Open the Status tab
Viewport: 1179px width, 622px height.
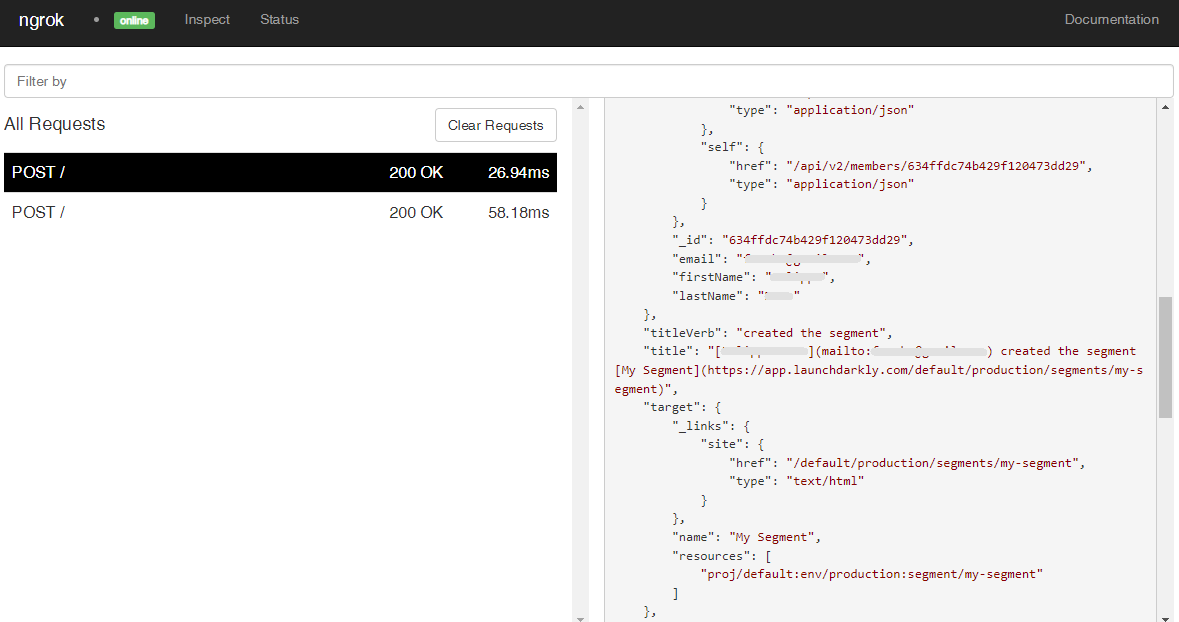tap(279, 20)
